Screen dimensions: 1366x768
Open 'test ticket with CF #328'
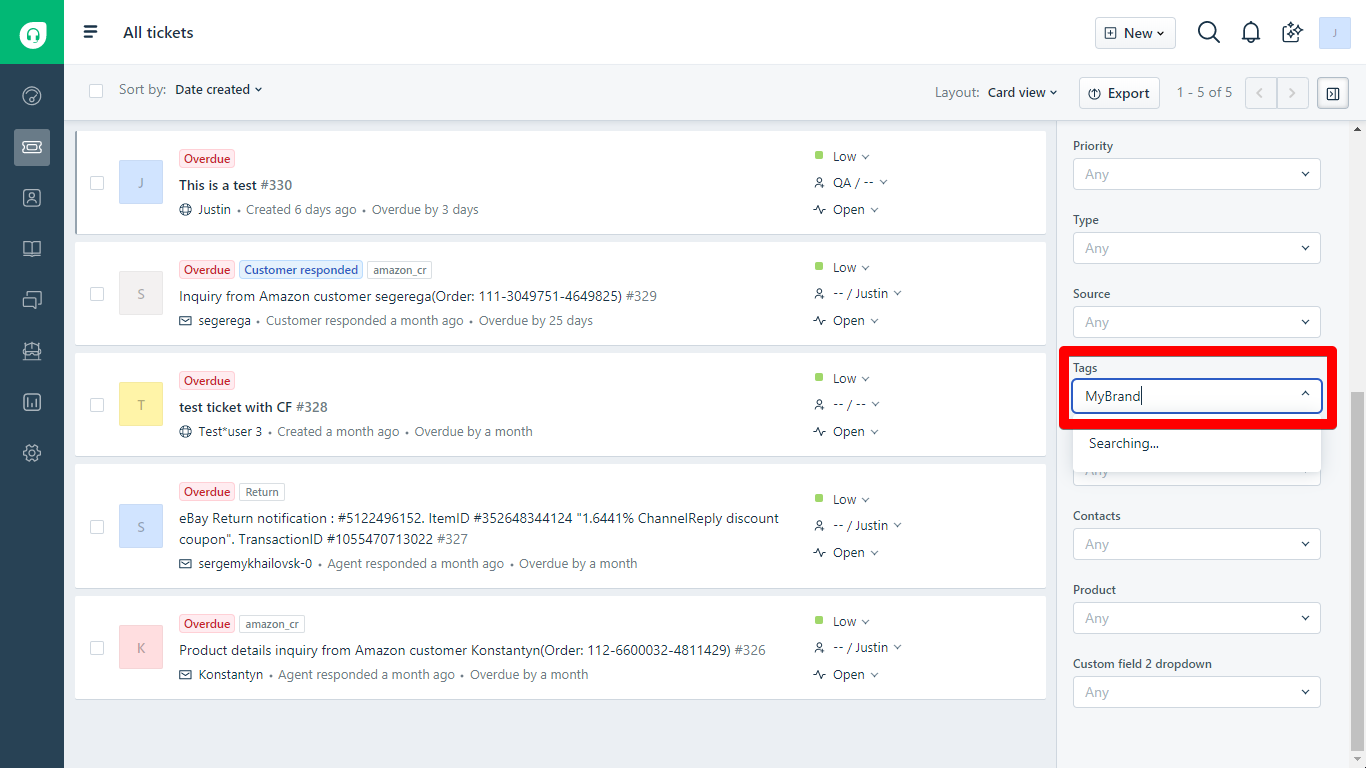253,407
